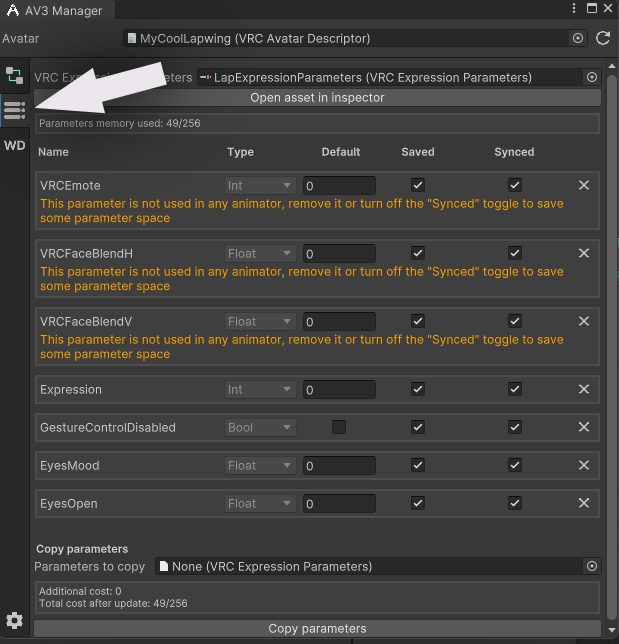Toggle Saved for VRCFaceBlendV
This screenshot has height=644, width=619.
click(418, 321)
